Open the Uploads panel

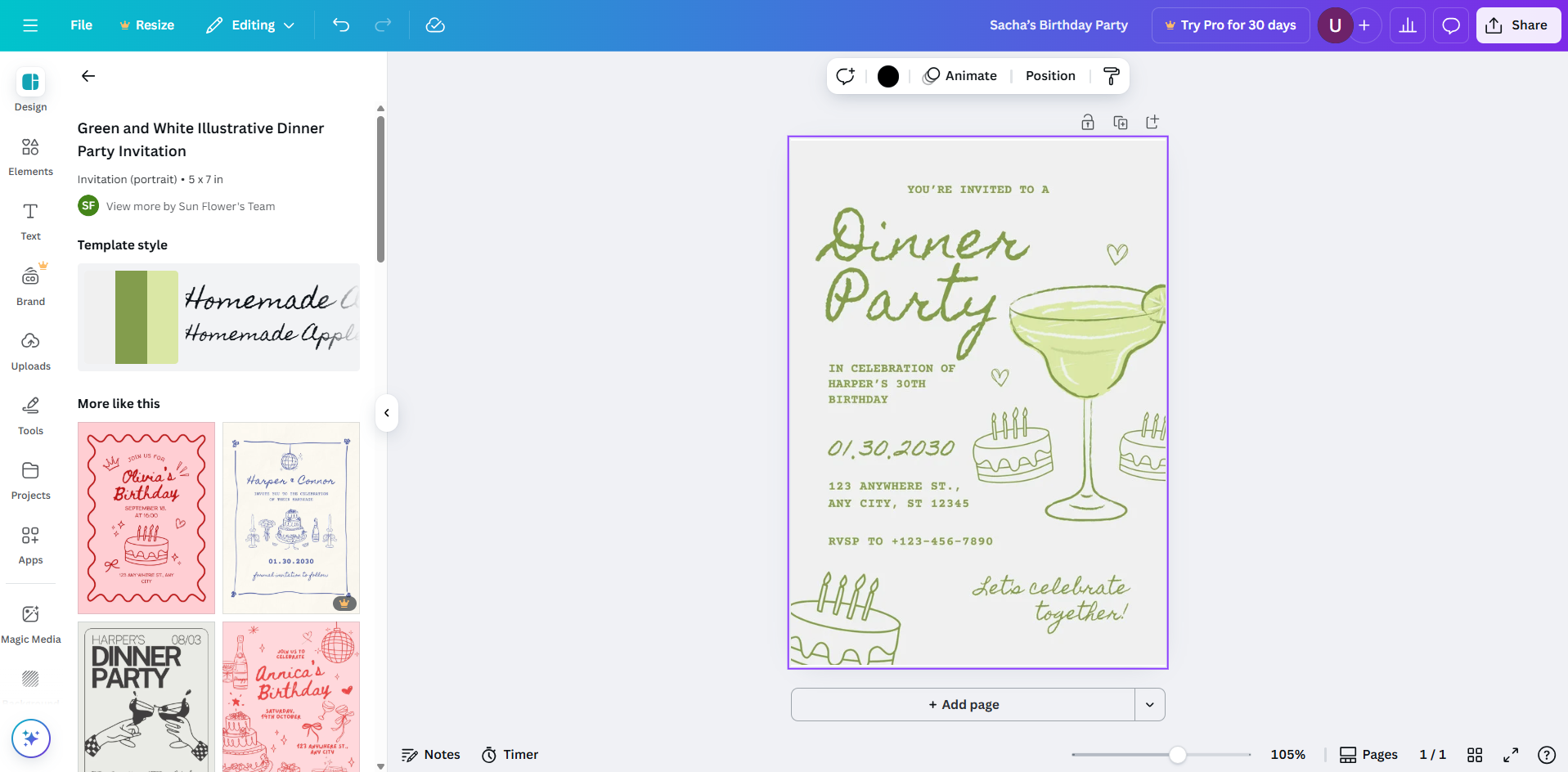tap(30, 351)
